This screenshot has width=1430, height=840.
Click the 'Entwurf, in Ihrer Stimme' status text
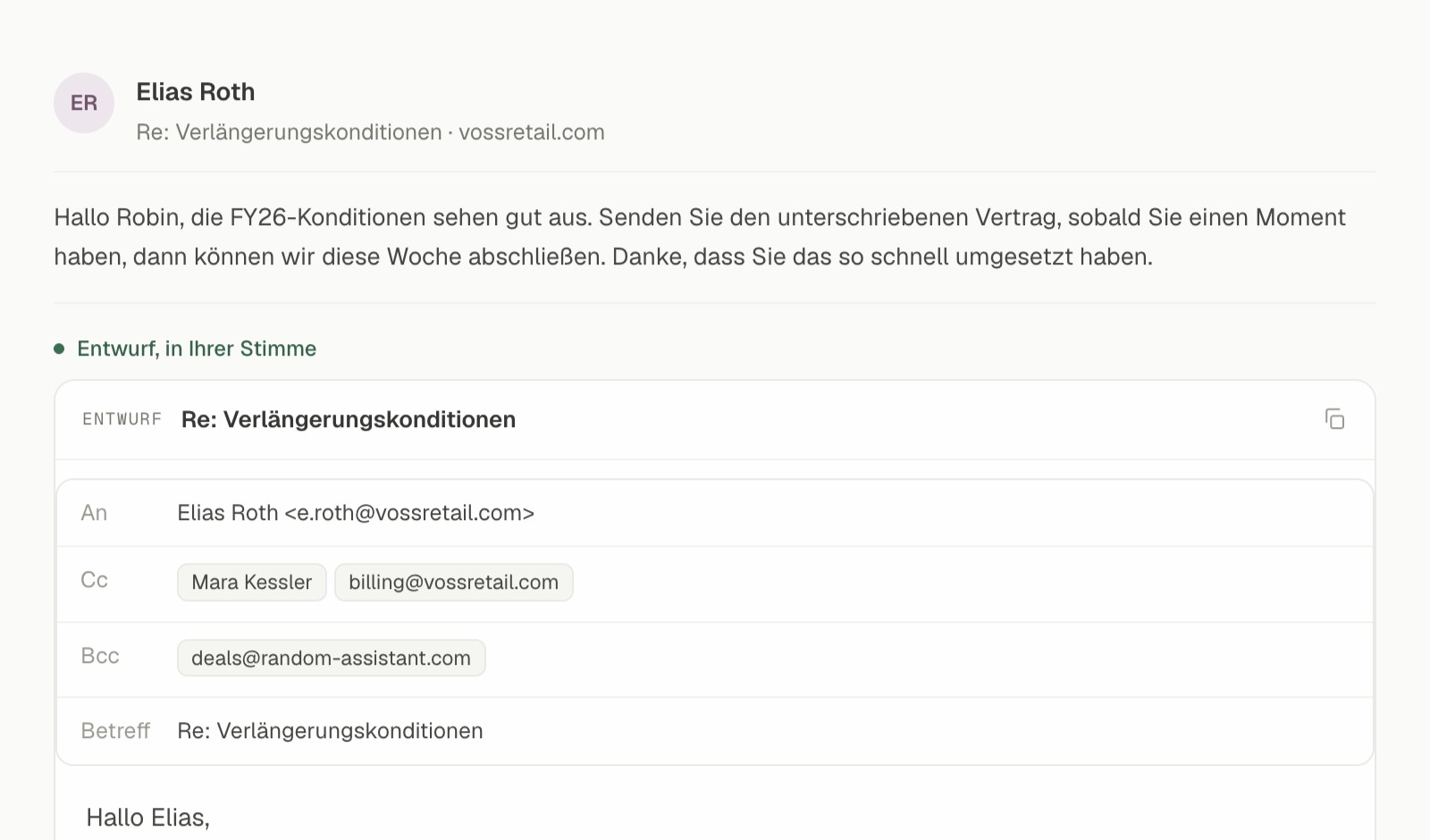(197, 349)
